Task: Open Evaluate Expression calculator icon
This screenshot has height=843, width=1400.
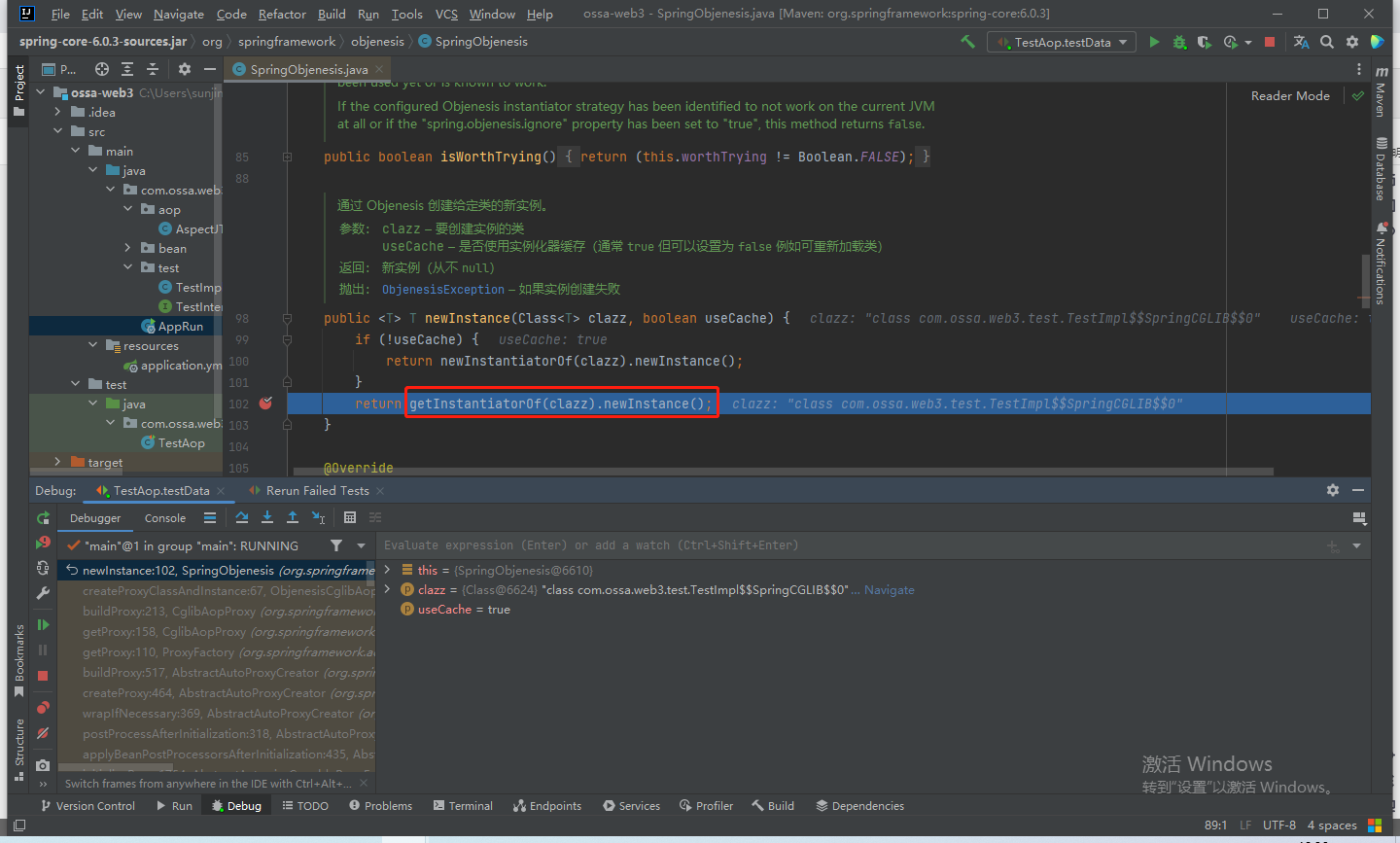Action: [x=350, y=517]
